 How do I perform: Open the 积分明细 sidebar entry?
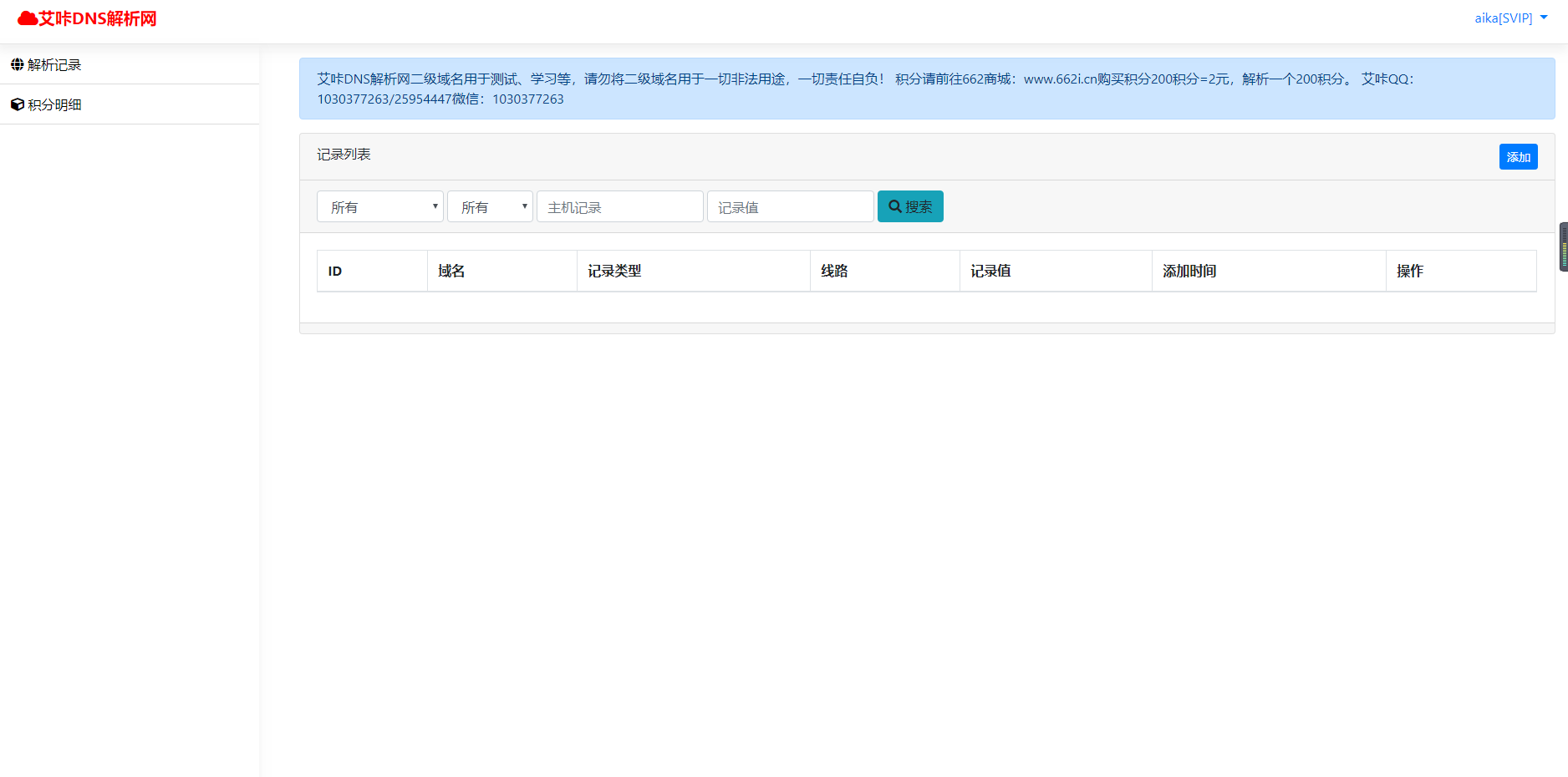pos(53,104)
